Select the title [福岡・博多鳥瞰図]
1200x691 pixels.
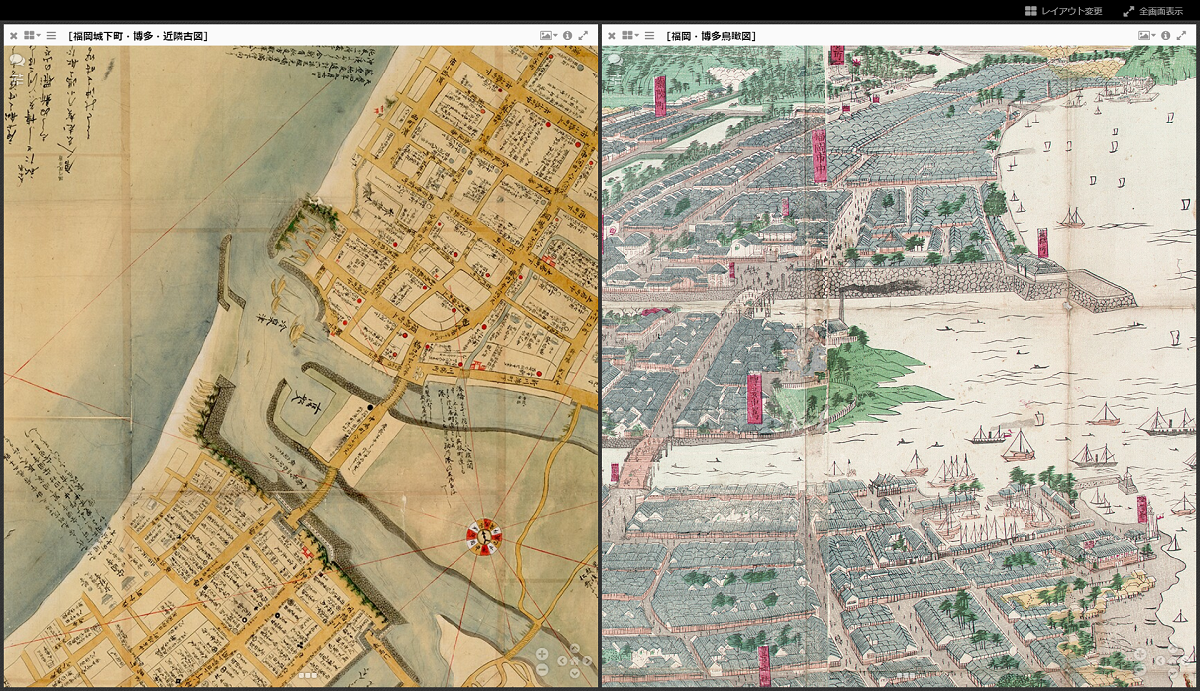711,36
